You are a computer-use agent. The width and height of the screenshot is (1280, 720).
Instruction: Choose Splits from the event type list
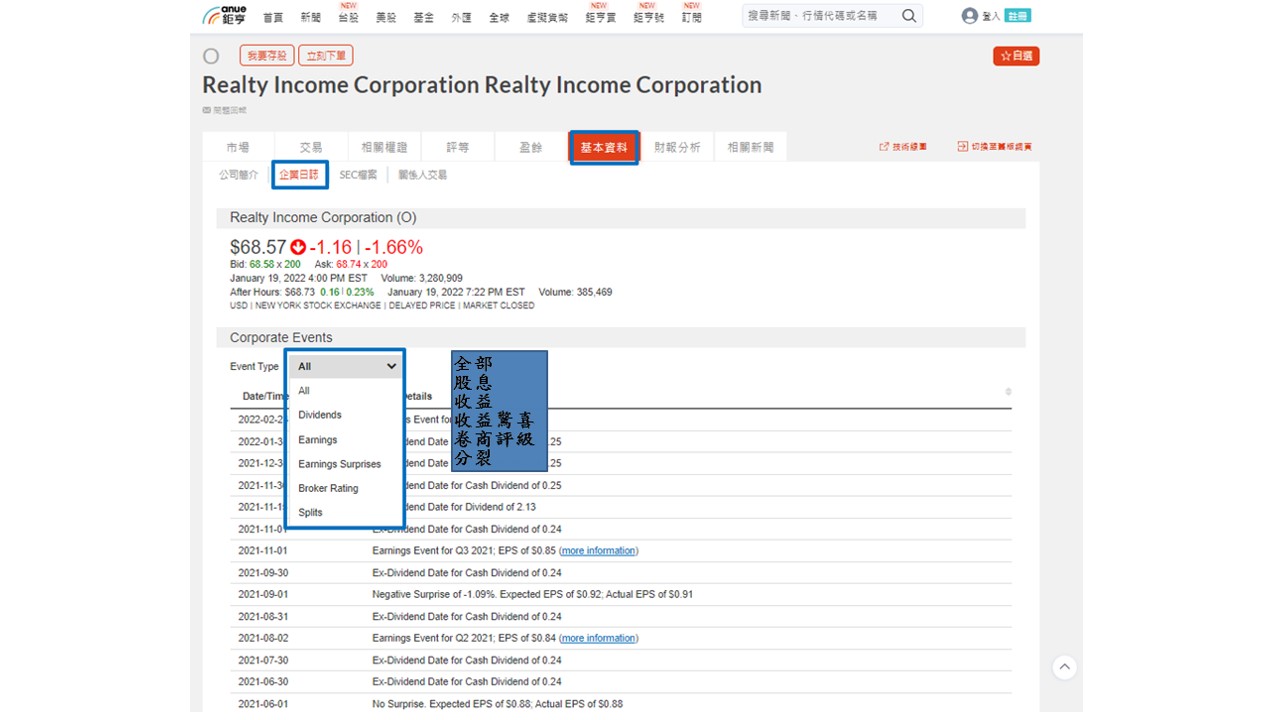click(x=310, y=512)
